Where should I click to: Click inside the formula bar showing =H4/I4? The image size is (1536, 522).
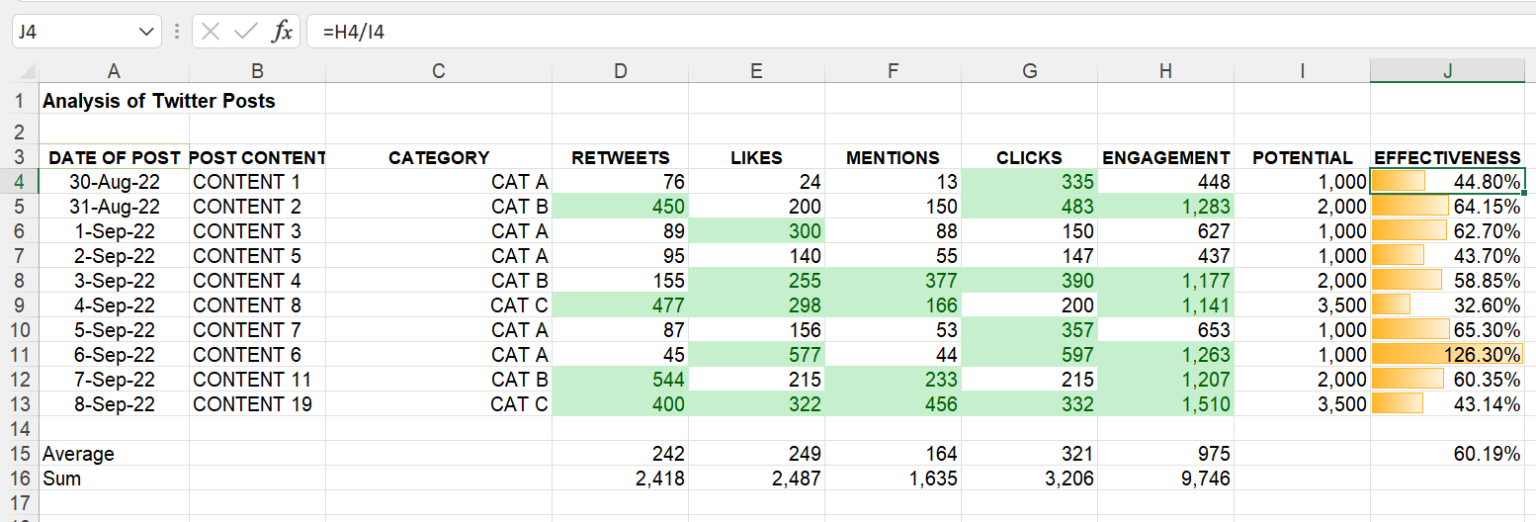(900, 32)
